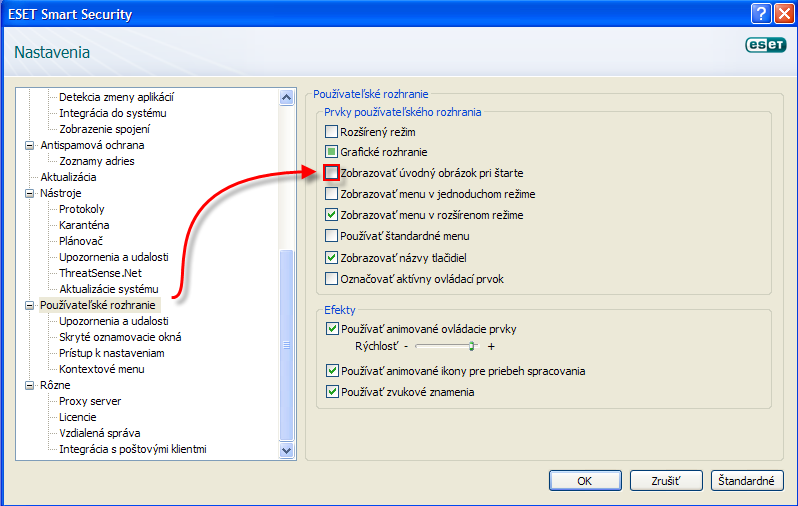This screenshot has height=506, width=798.
Task: Click the ESET logo
Action: click(x=765, y=45)
